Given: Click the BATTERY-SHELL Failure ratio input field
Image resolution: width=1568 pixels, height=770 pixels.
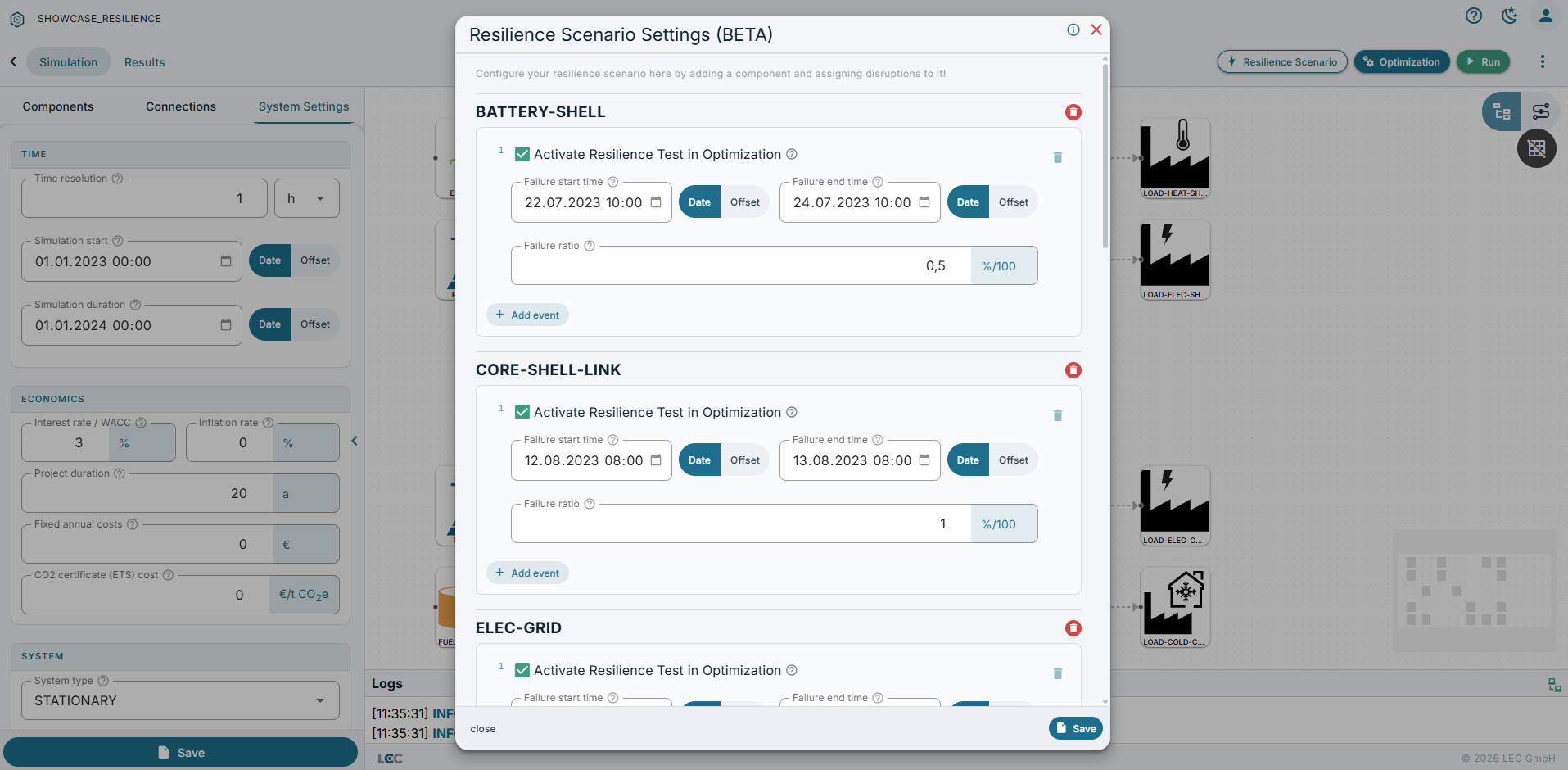Looking at the screenshot, I should click(741, 265).
